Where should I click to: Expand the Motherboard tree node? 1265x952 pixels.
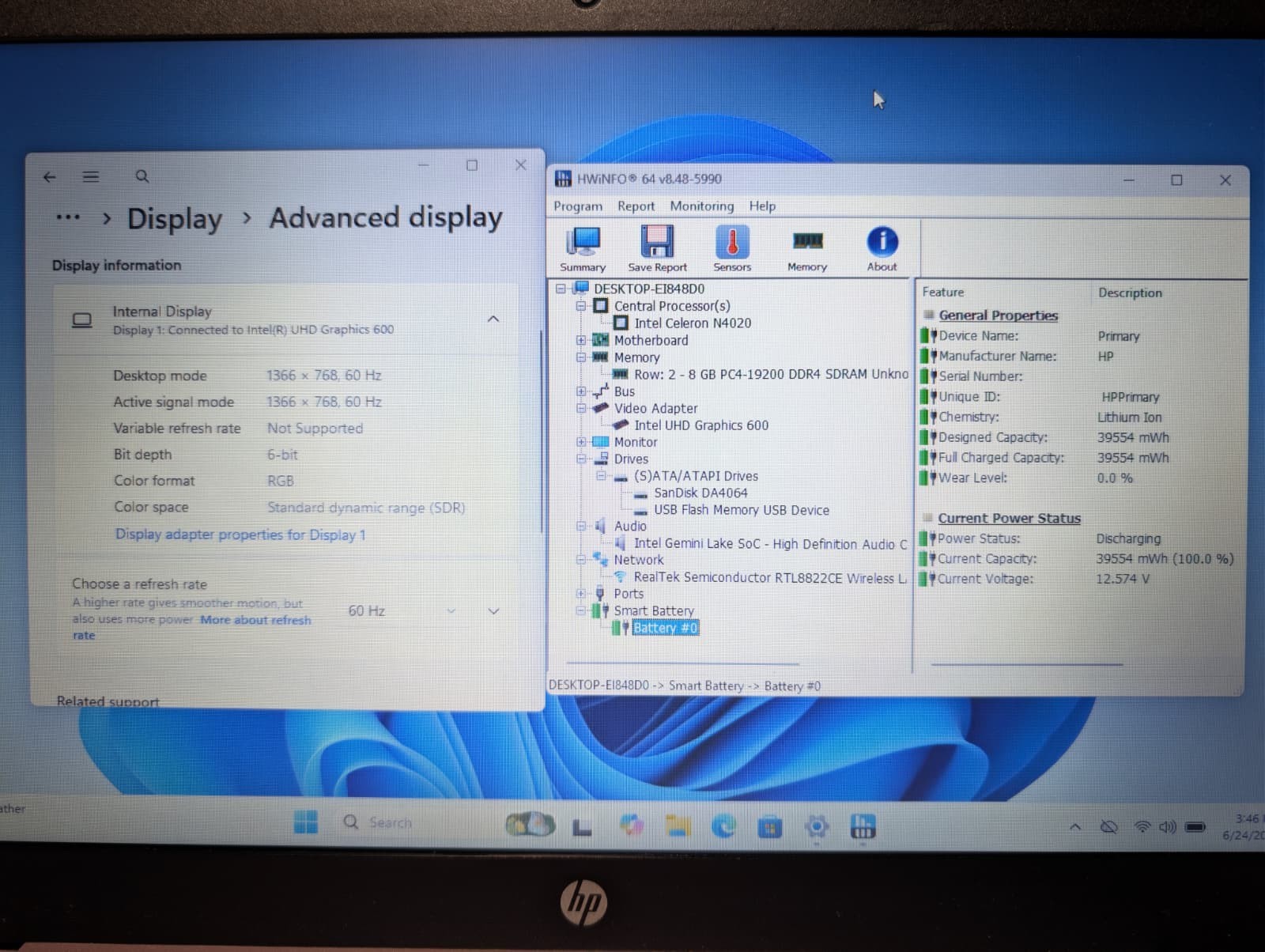point(581,340)
